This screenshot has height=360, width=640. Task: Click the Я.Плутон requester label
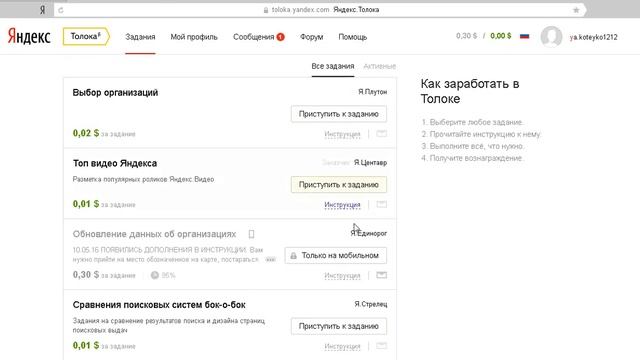372,92
